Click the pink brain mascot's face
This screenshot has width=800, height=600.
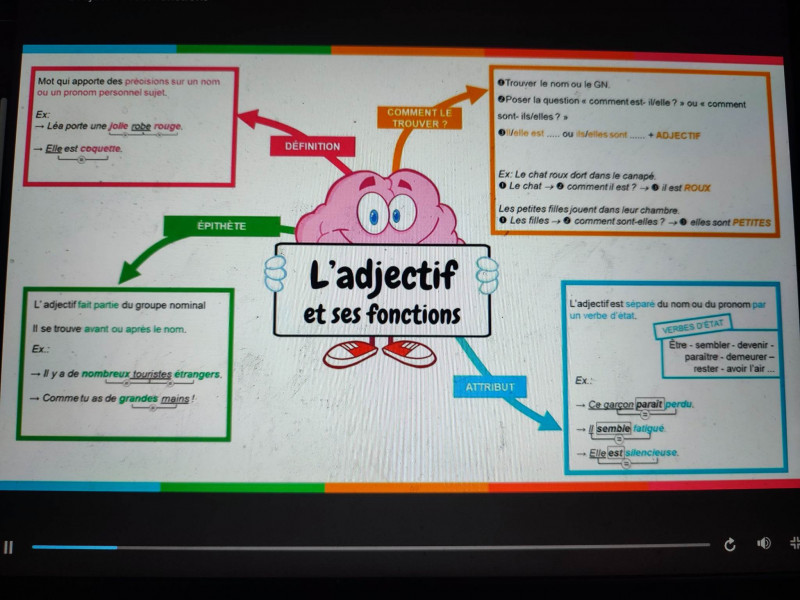(385, 210)
